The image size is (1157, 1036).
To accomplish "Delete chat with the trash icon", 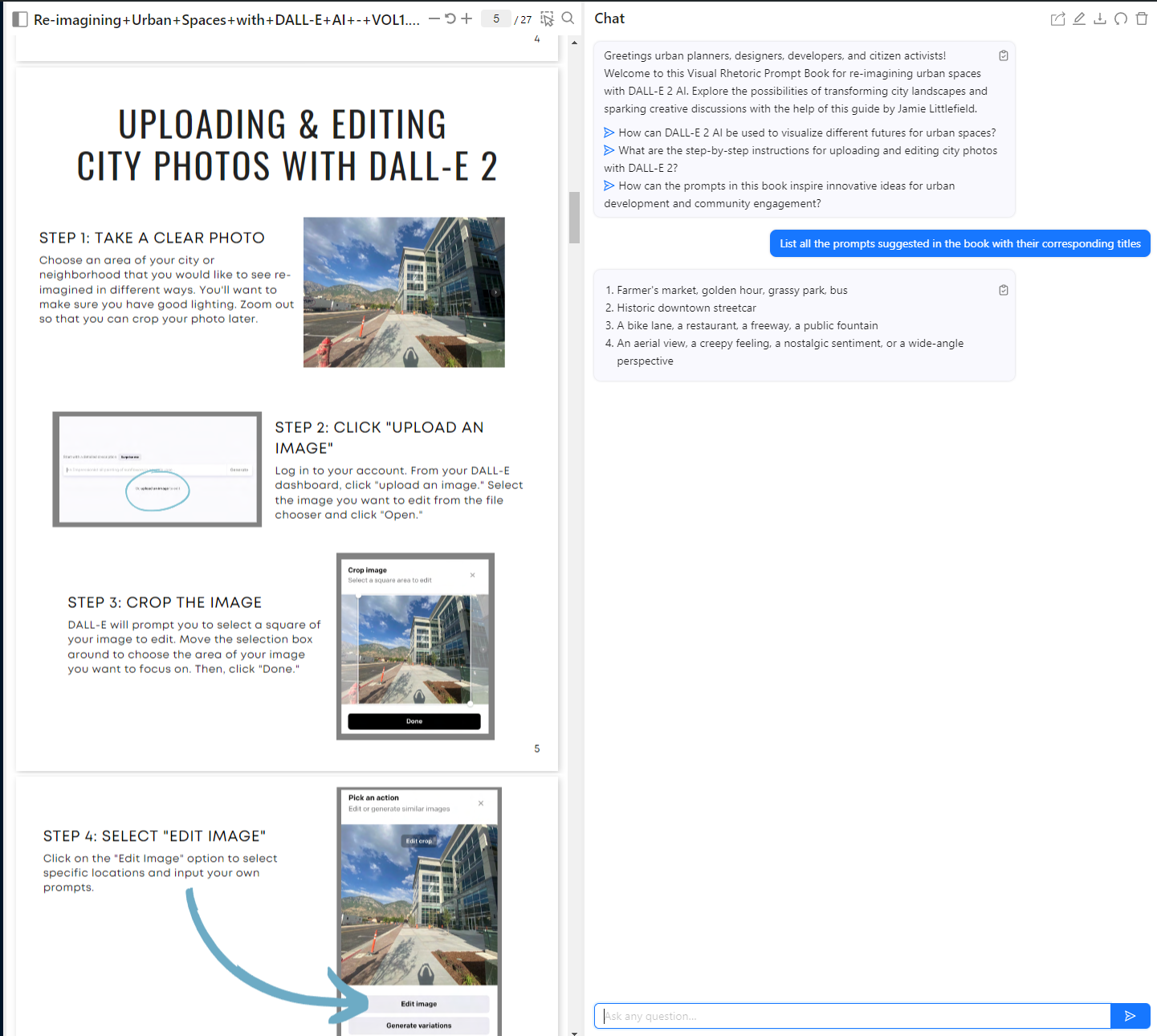I will 1142,18.
